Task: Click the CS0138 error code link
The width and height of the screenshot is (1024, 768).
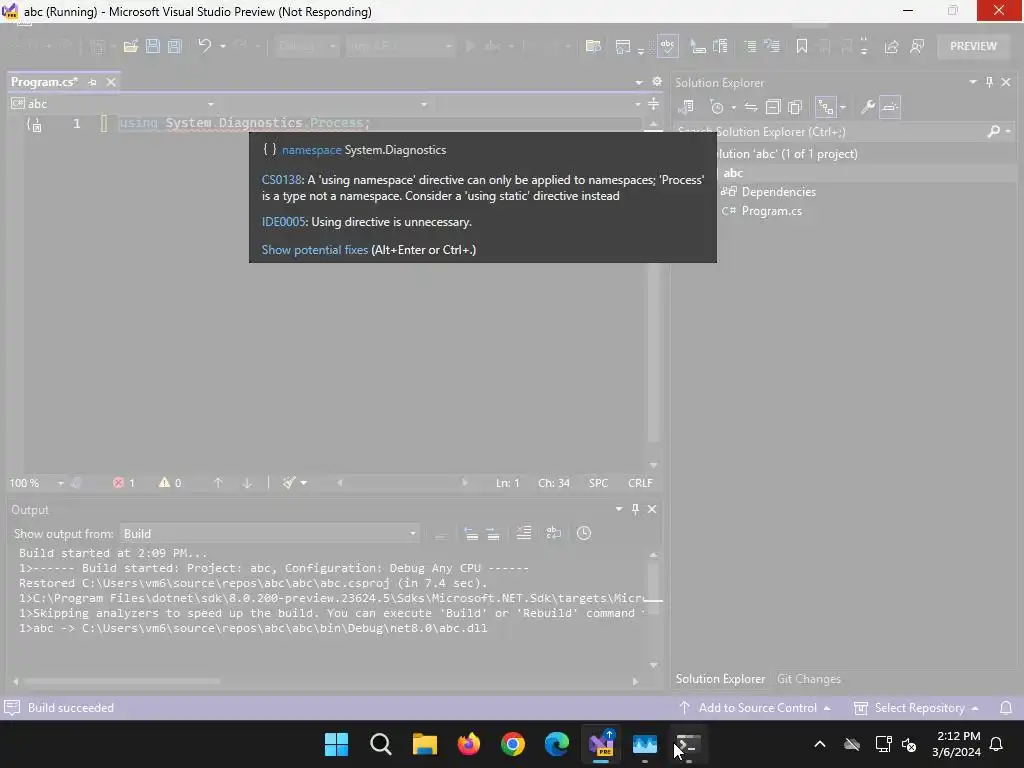Action: coord(281,180)
